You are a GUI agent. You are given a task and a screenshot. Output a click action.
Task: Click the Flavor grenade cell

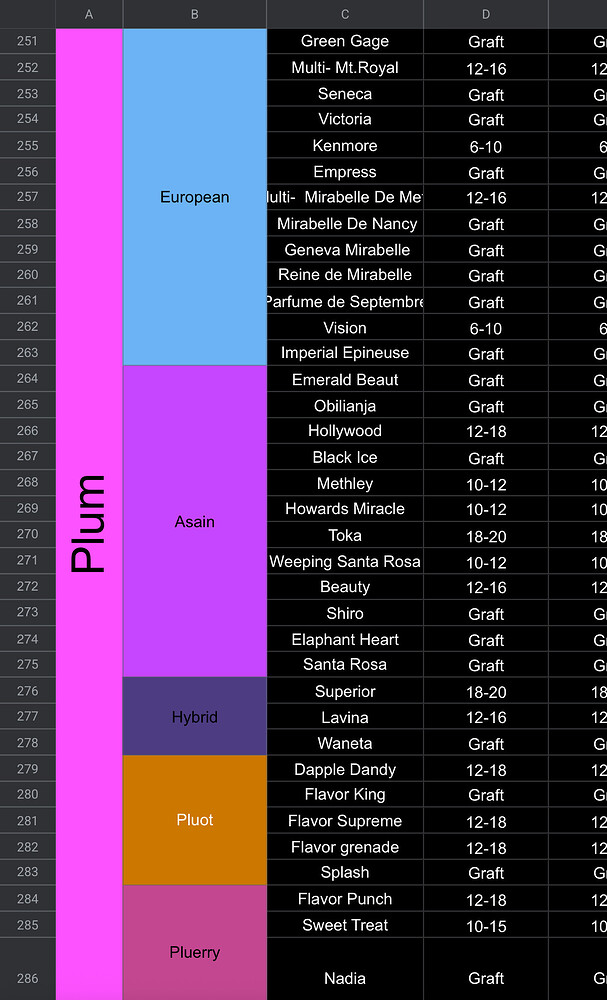point(345,847)
